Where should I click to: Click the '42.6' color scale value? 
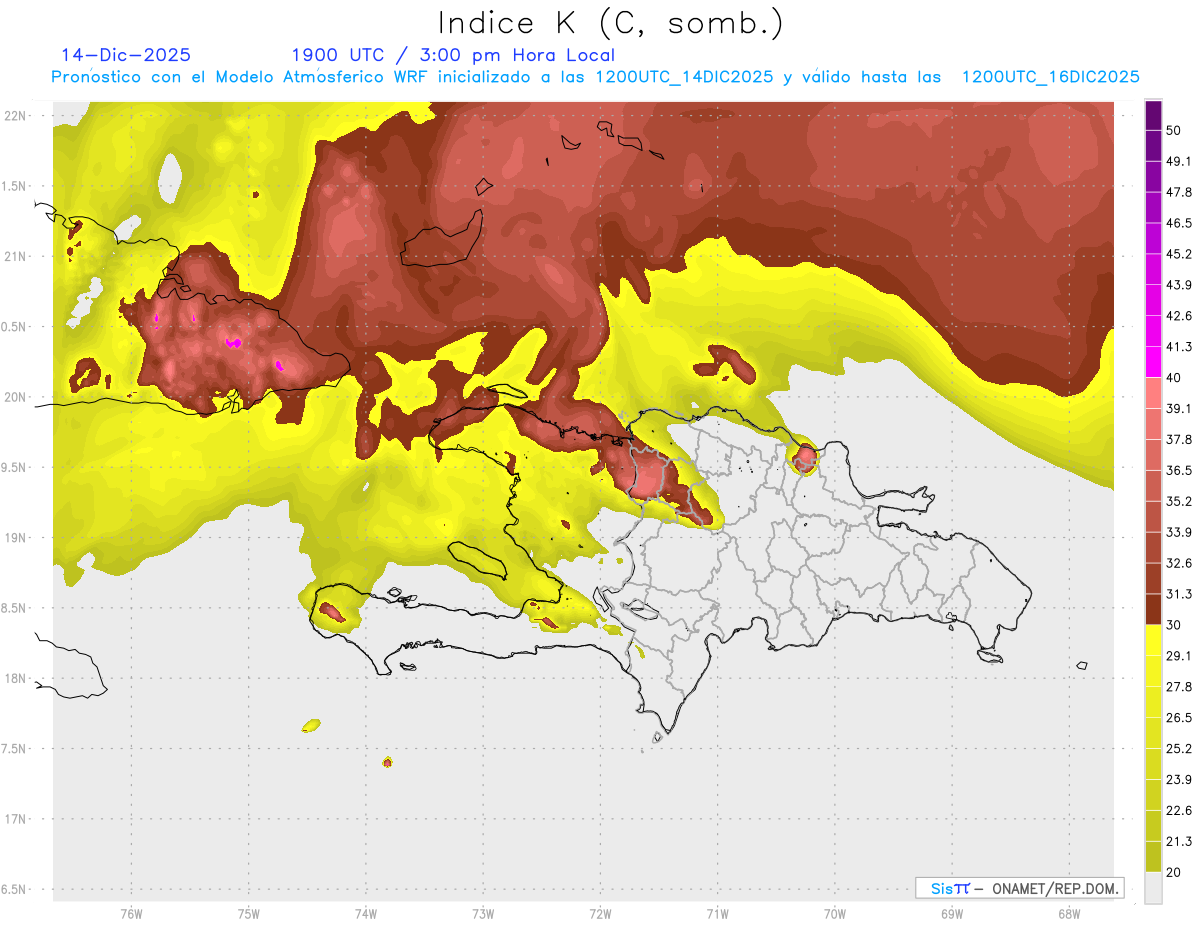(1178, 316)
